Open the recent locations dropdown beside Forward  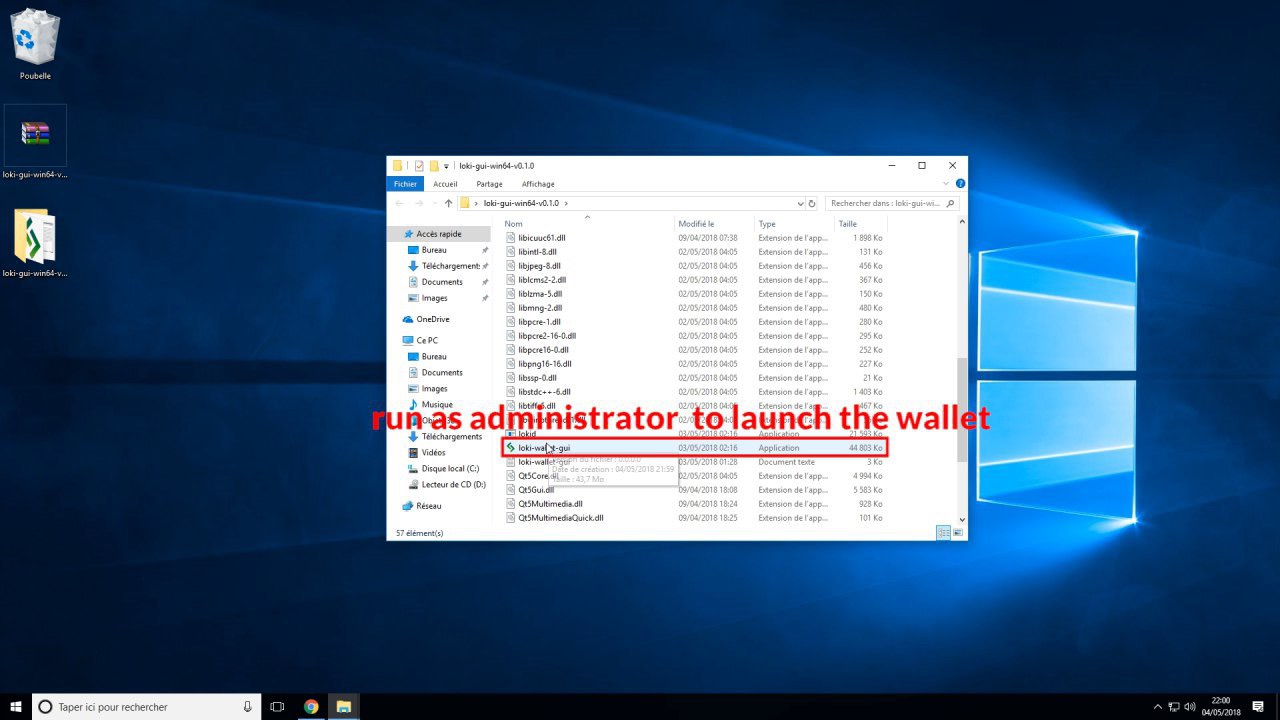[x=433, y=203]
